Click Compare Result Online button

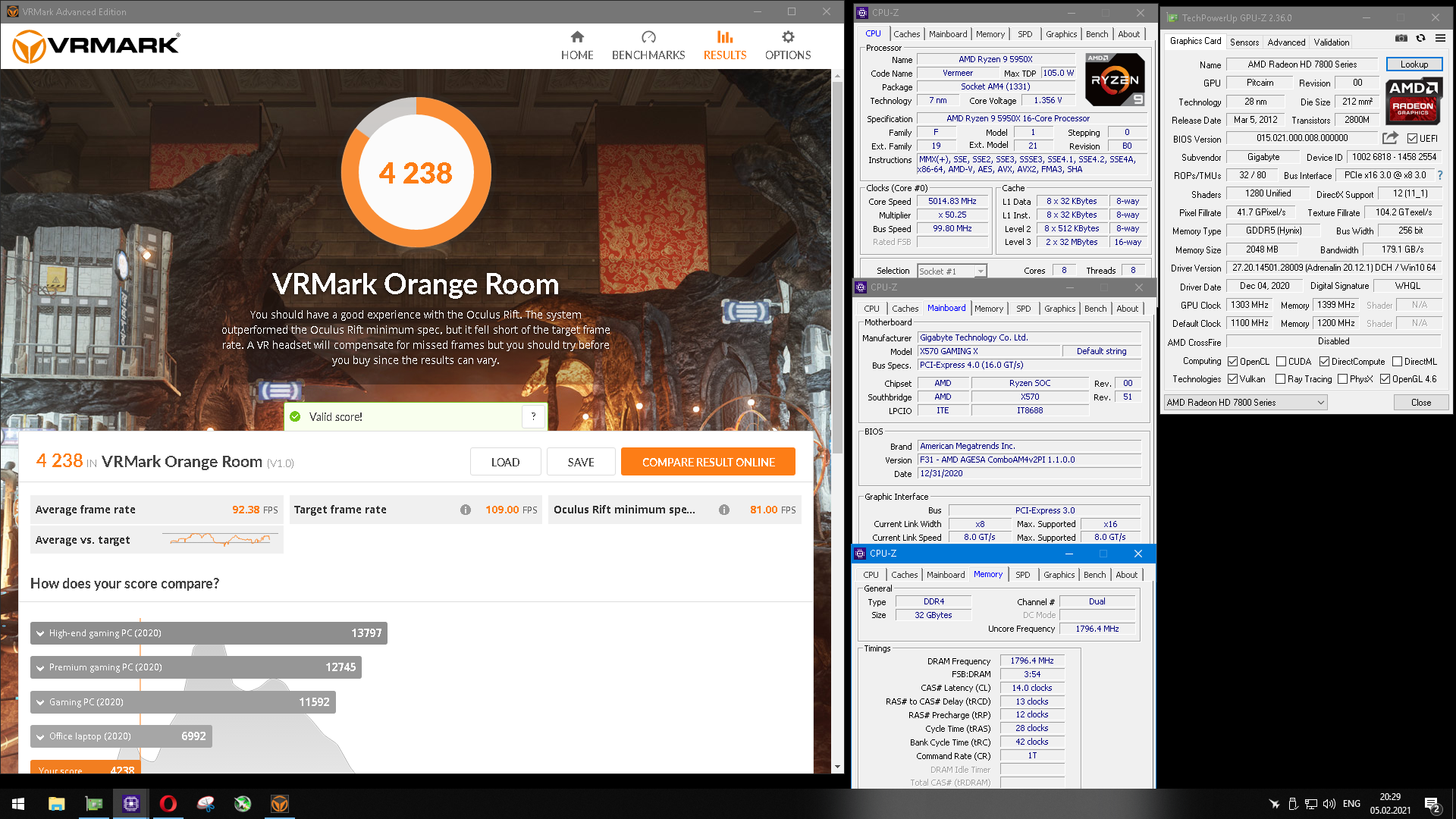tap(708, 462)
